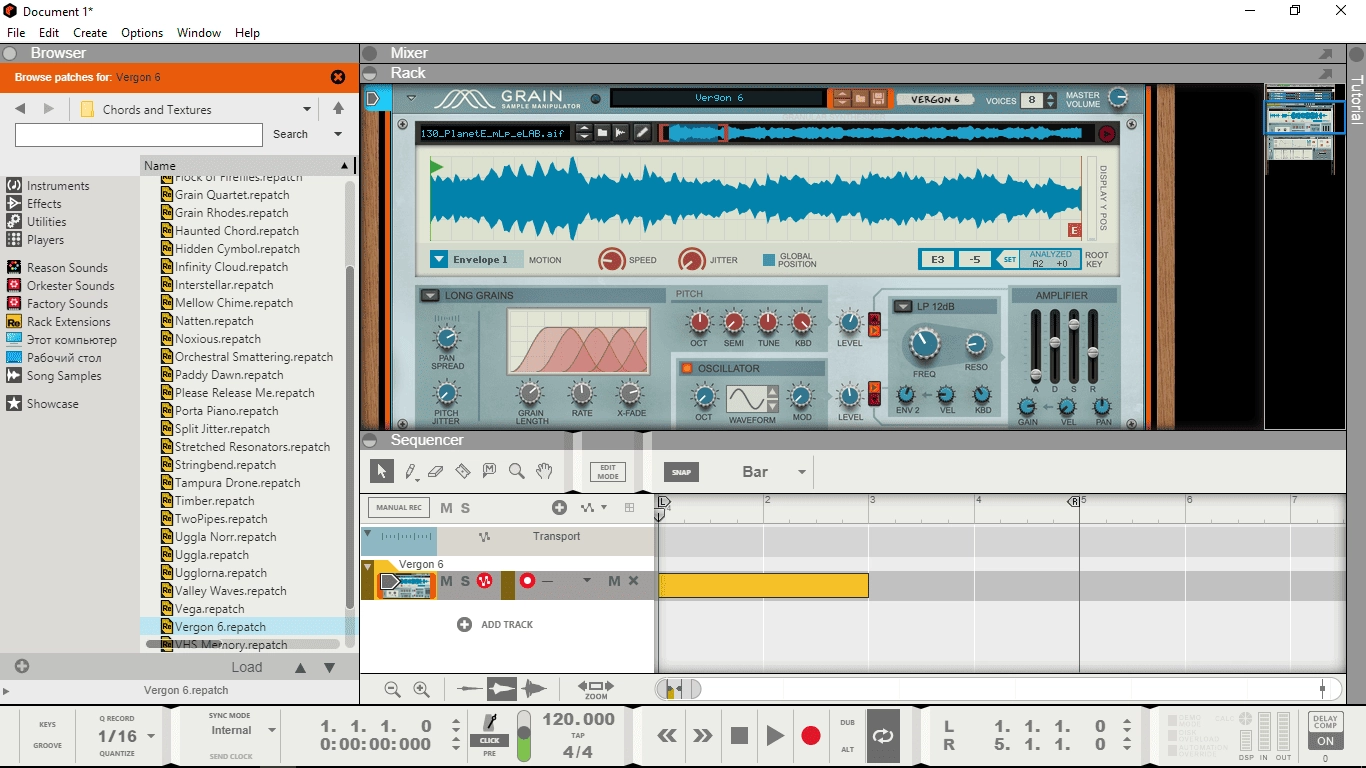Toggle loop mode in transport
1366x768 pixels.
pos(883,736)
